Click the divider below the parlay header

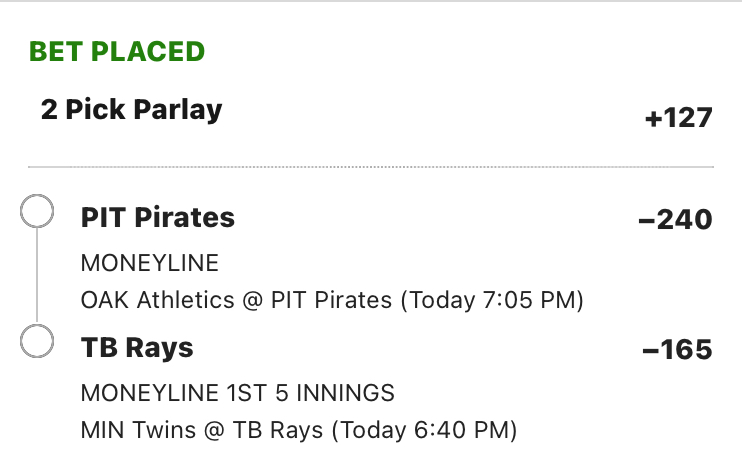click(370, 166)
